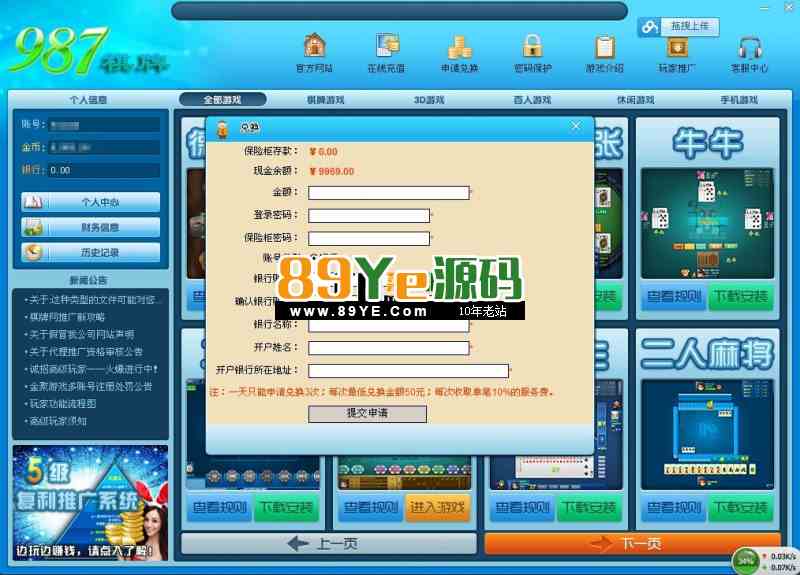
Task: Open the 财务信息 button
Action: [x=91, y=227]
